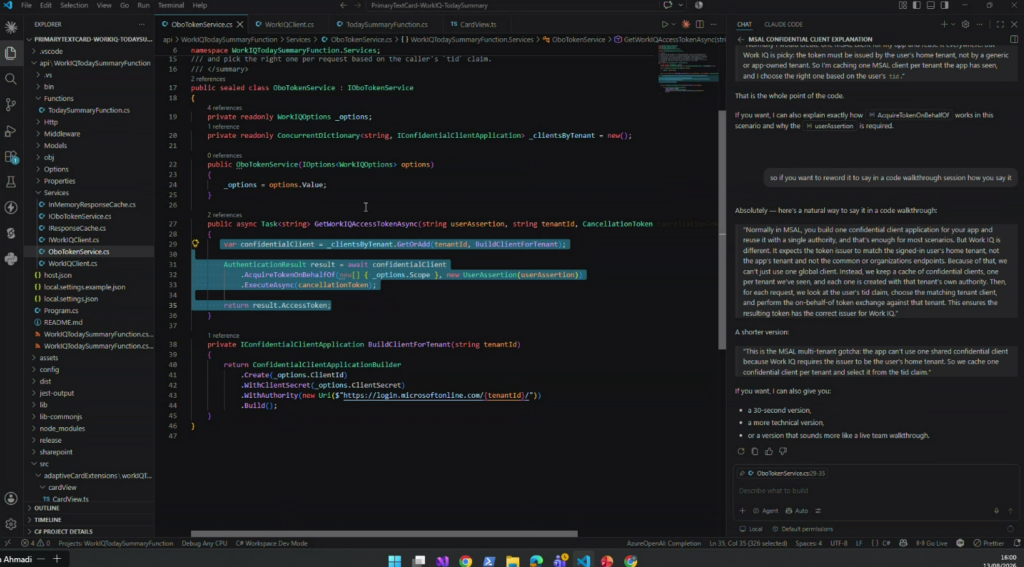
Task: Open run button dropdown arrow
Action: (674, 24)
